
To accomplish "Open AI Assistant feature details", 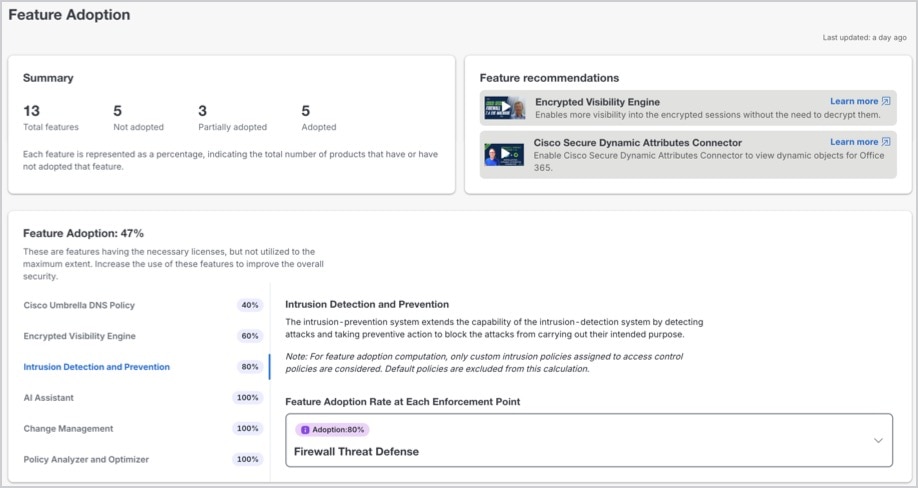I will (x=49, y=398).
